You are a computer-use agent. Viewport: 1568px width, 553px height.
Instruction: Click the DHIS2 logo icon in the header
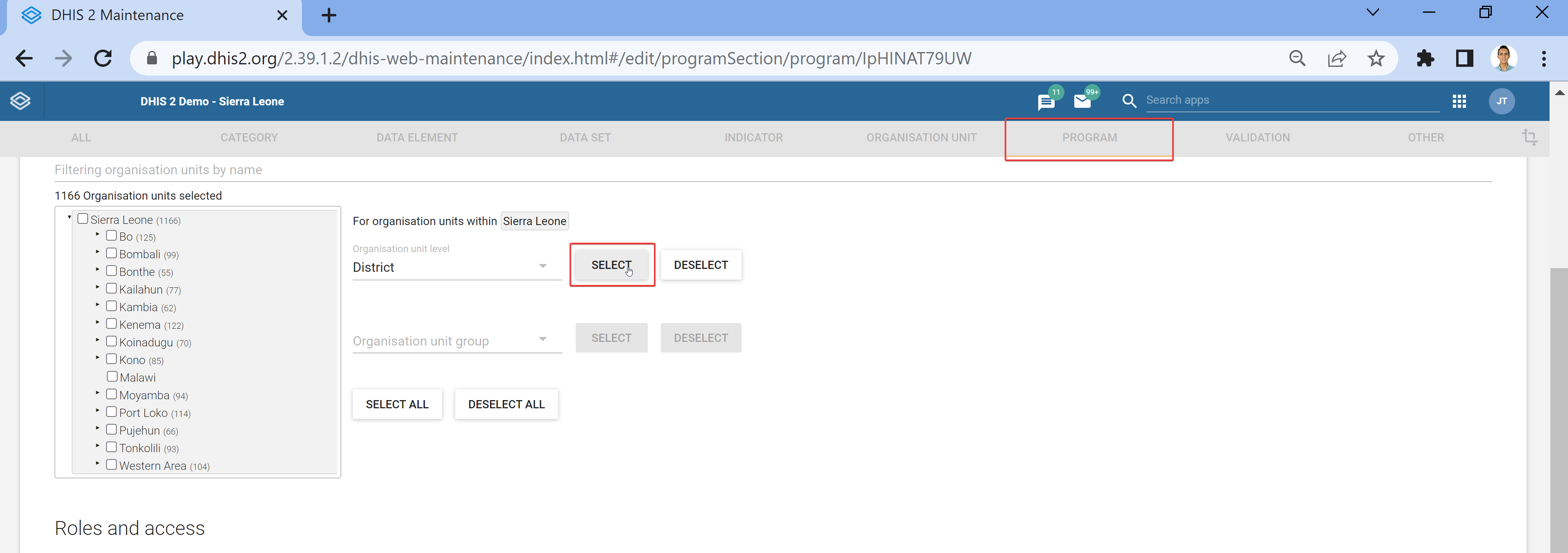coord(20,101)
